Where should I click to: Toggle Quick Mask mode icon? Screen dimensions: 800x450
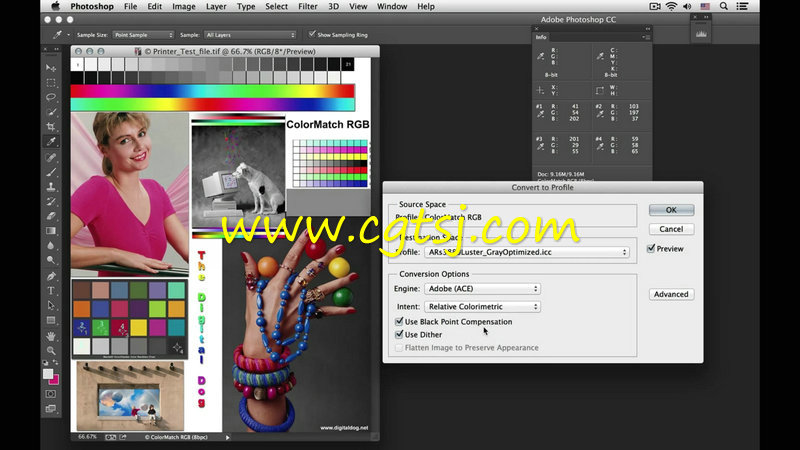51,394
